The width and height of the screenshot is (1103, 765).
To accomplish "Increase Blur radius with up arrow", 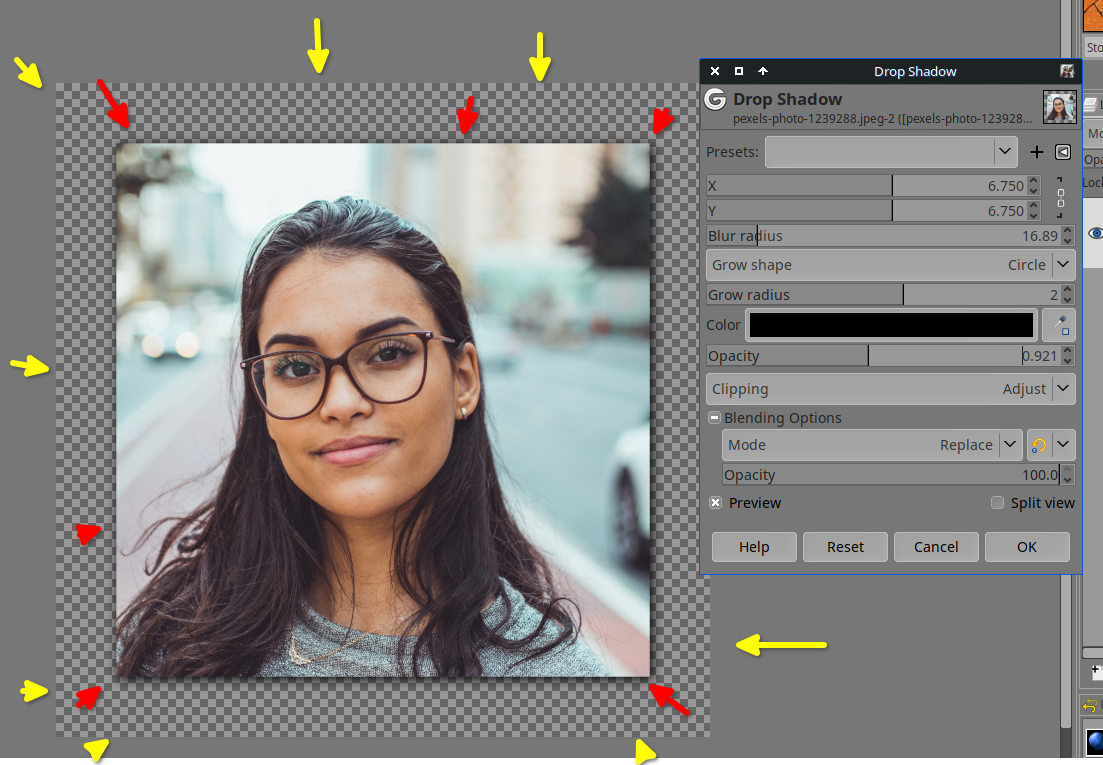I will click(x=1068, y=231).
